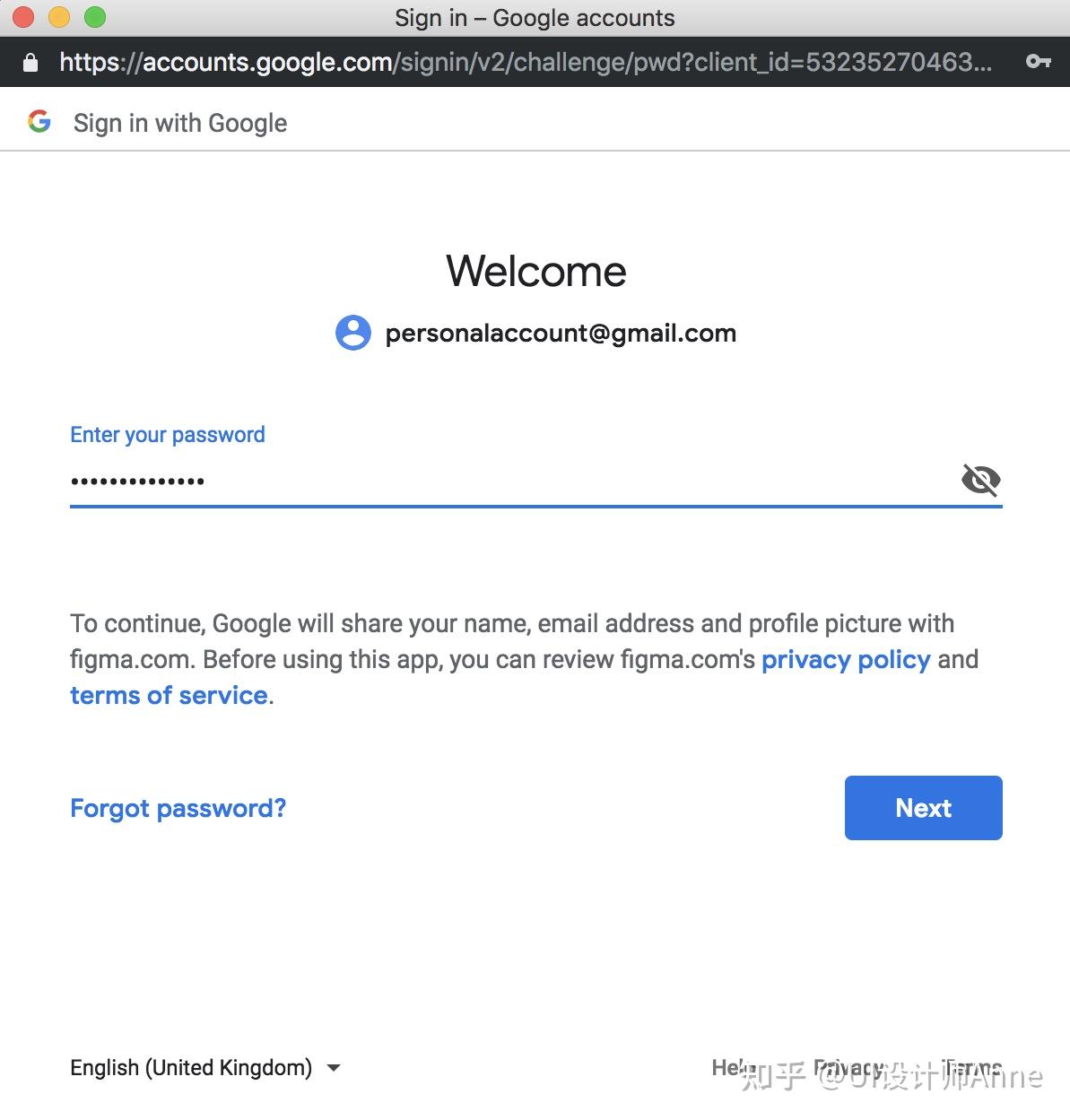This screenshot has height=1120, width=1070.
Task: Click the padlock icon in address bar
Action: (30, 62)
